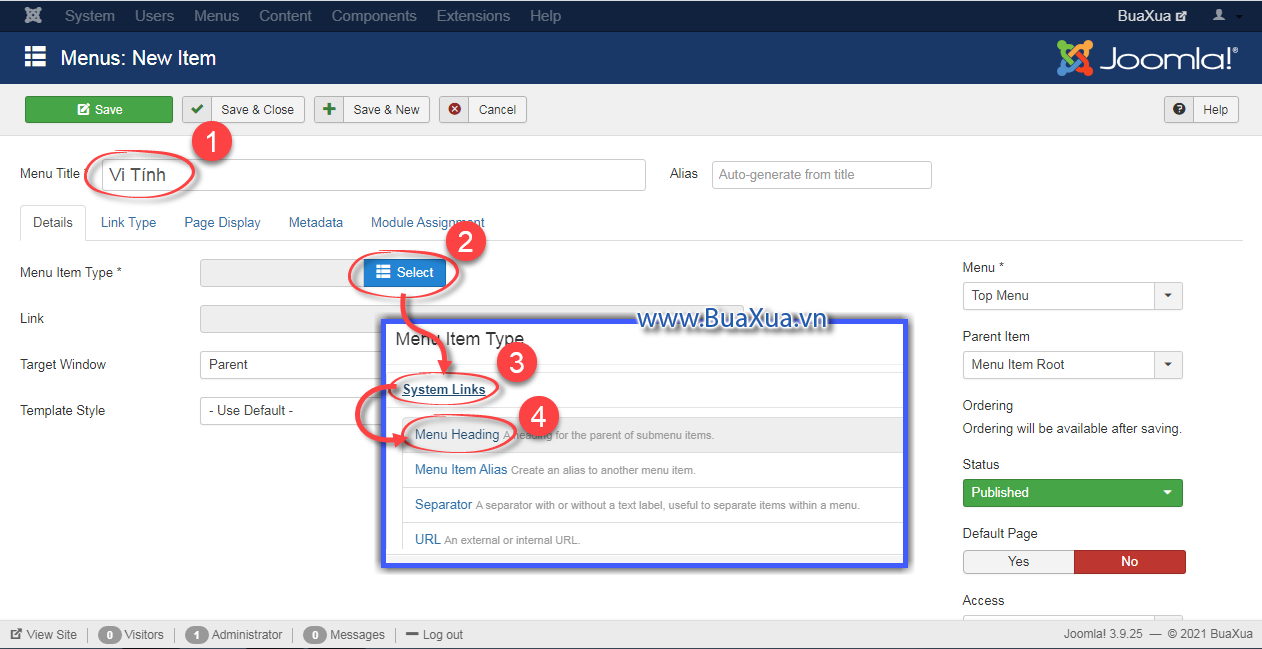Focus the Alias input field
Viewport: 1262px width, 649px height.
click(x=821, y=174)
